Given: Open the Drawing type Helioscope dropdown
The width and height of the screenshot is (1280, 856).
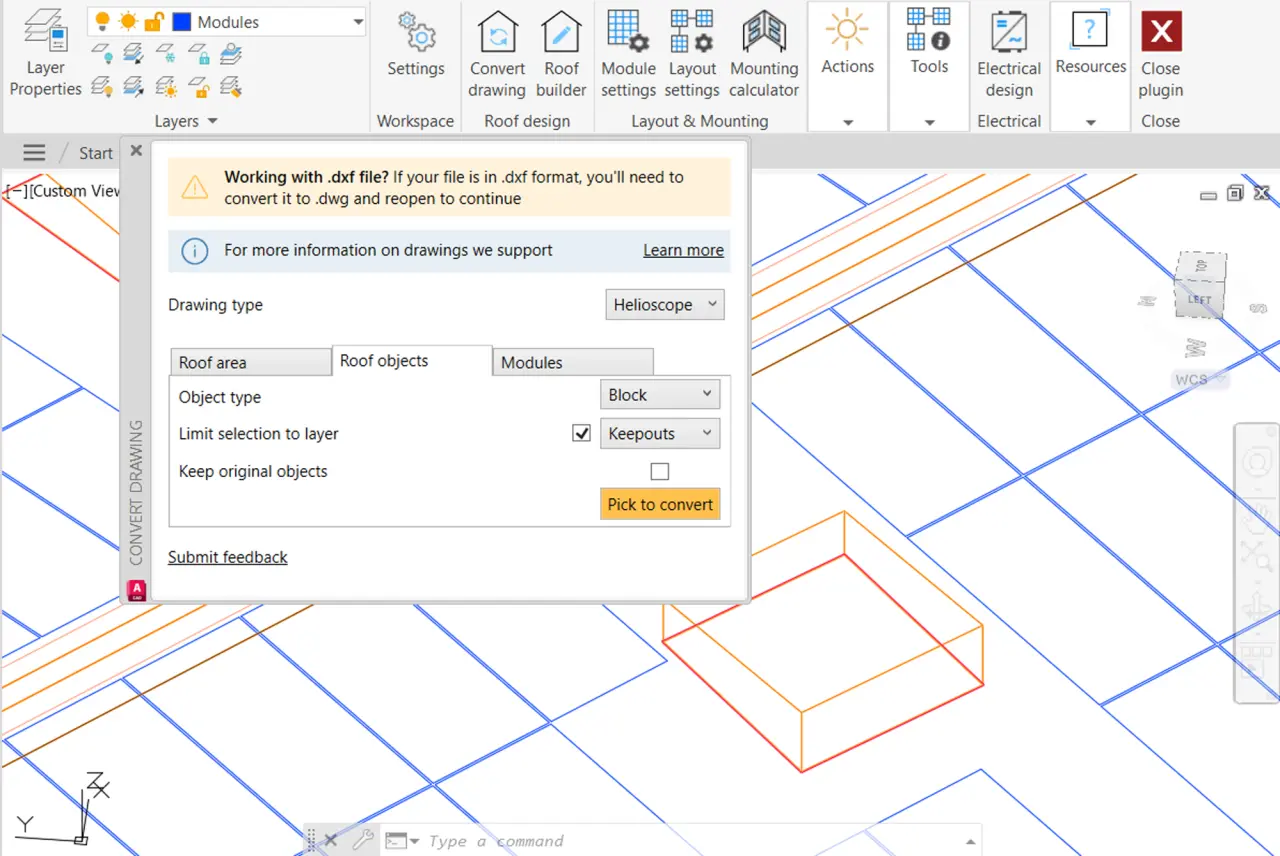Looking at the screenshot, I should pos(665,305).
